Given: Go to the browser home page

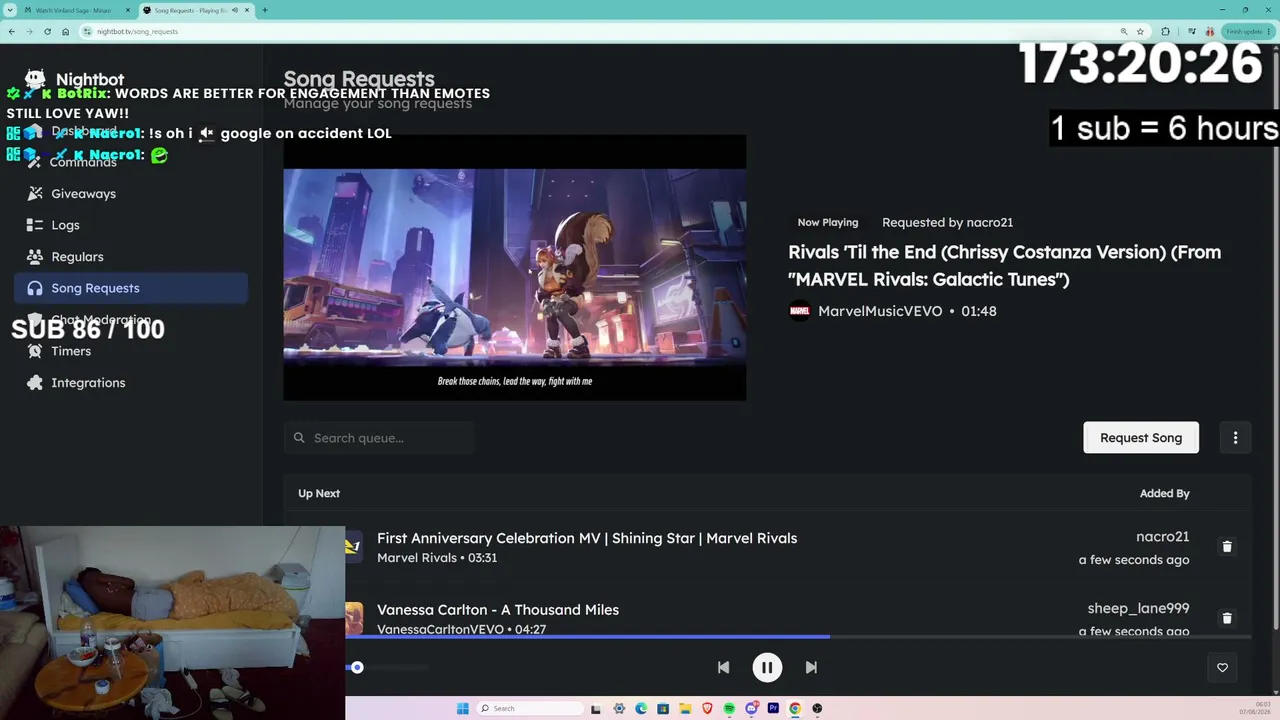Looking at the screenshot, I should (65, 31).
